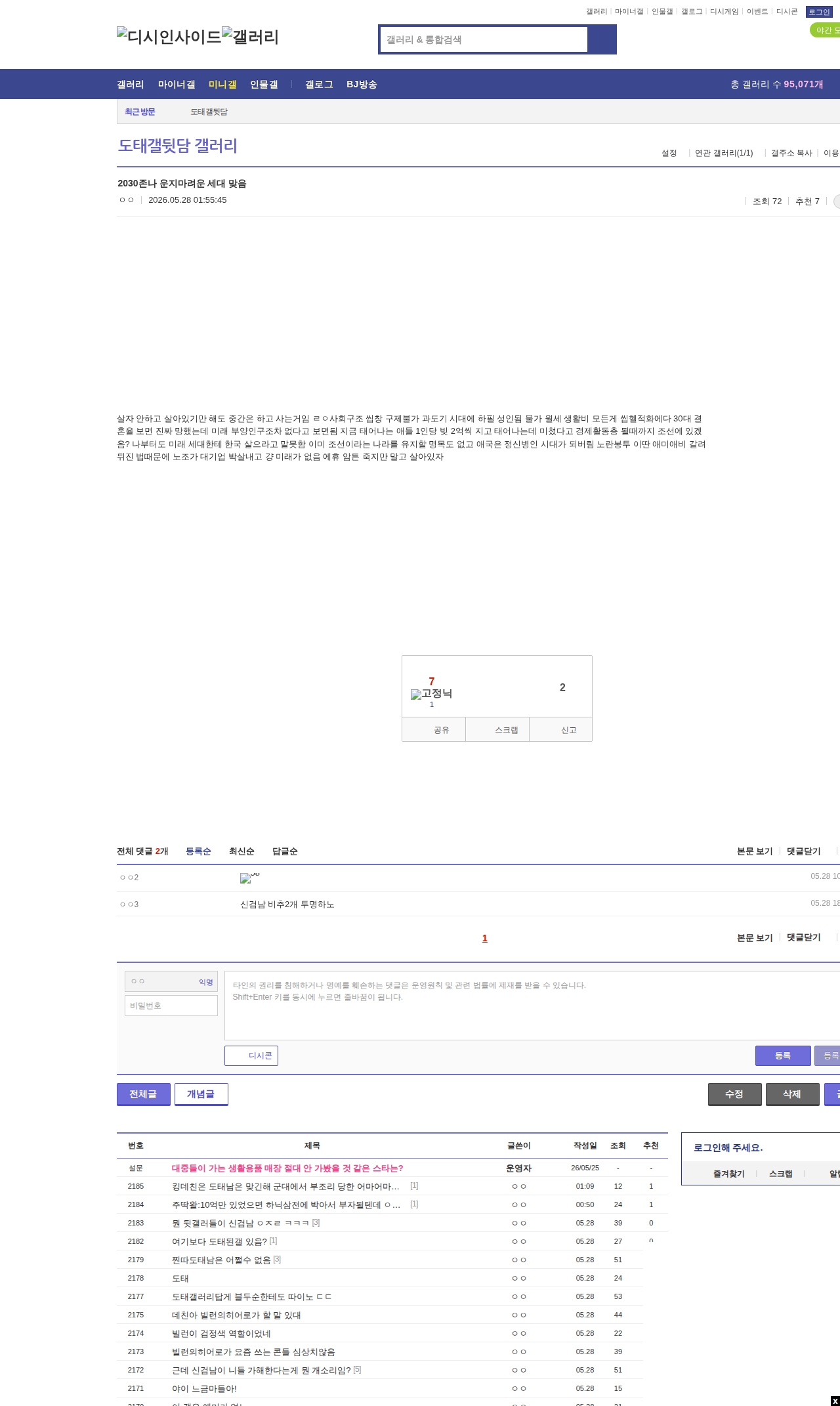Click the blue search button next to search box
The height and width of the screenshot is (1406, 840).
tap(602, 39)
